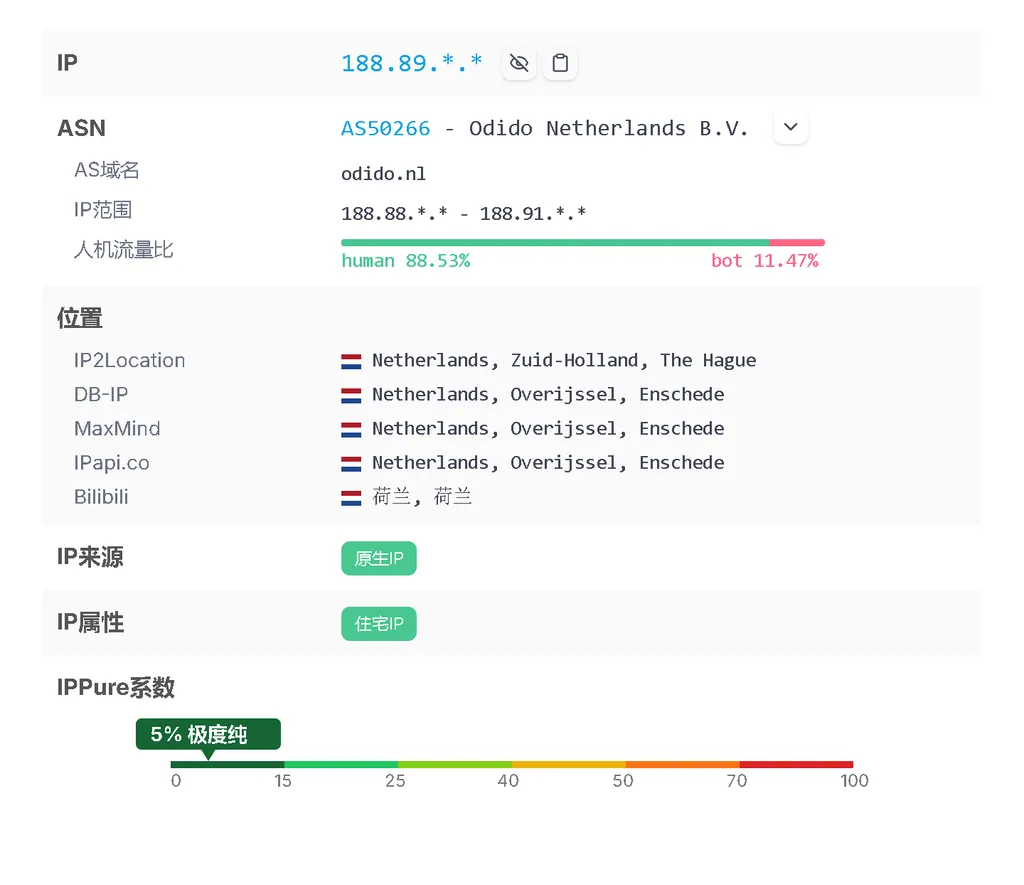Toggle IP visibility with the crossed-eye icon
1024x885 pixels.
point(518,62)
